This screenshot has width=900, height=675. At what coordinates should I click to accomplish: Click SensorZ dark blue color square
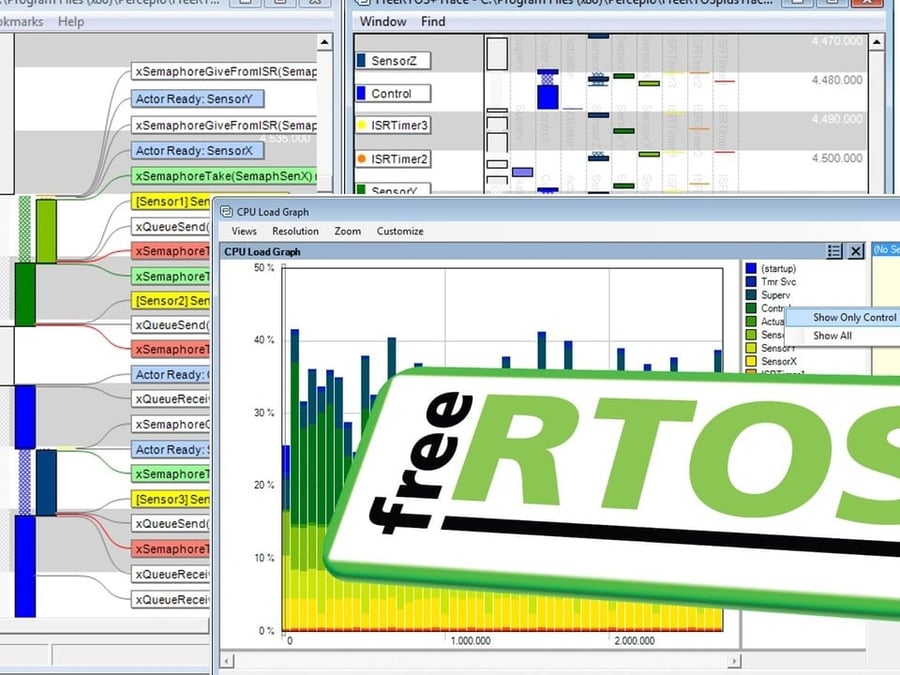(x=362, y=60)
